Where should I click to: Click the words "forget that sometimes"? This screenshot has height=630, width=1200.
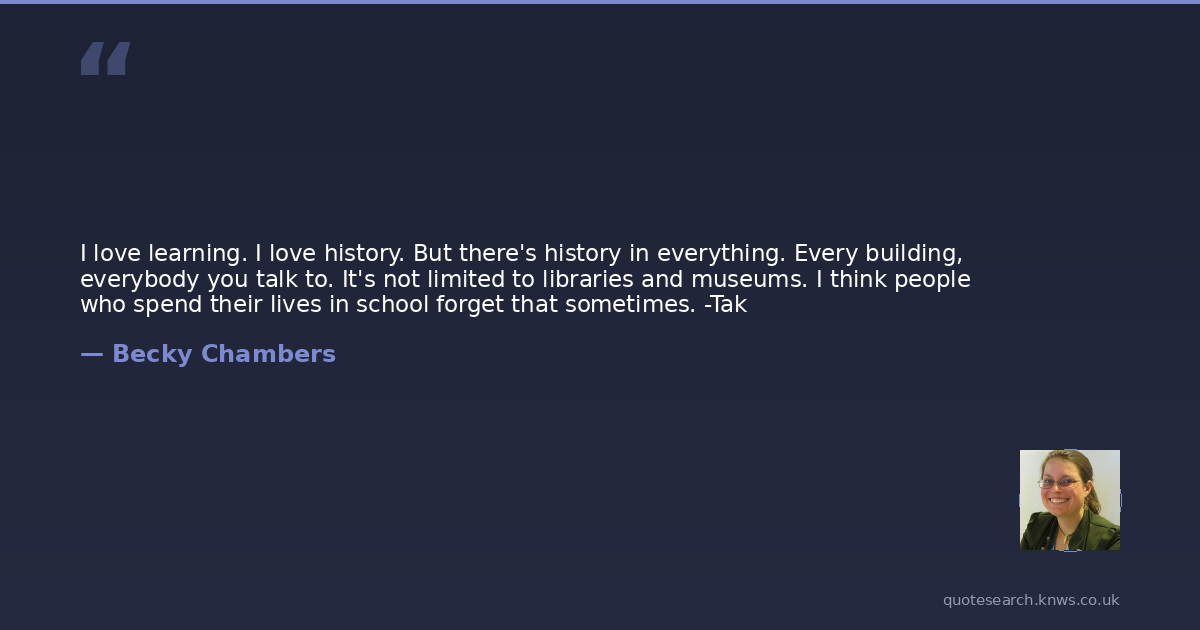(565, 304)
